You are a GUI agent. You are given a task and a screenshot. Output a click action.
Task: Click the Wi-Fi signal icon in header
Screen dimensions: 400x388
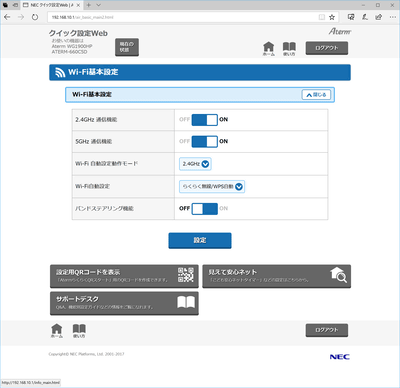60,72
